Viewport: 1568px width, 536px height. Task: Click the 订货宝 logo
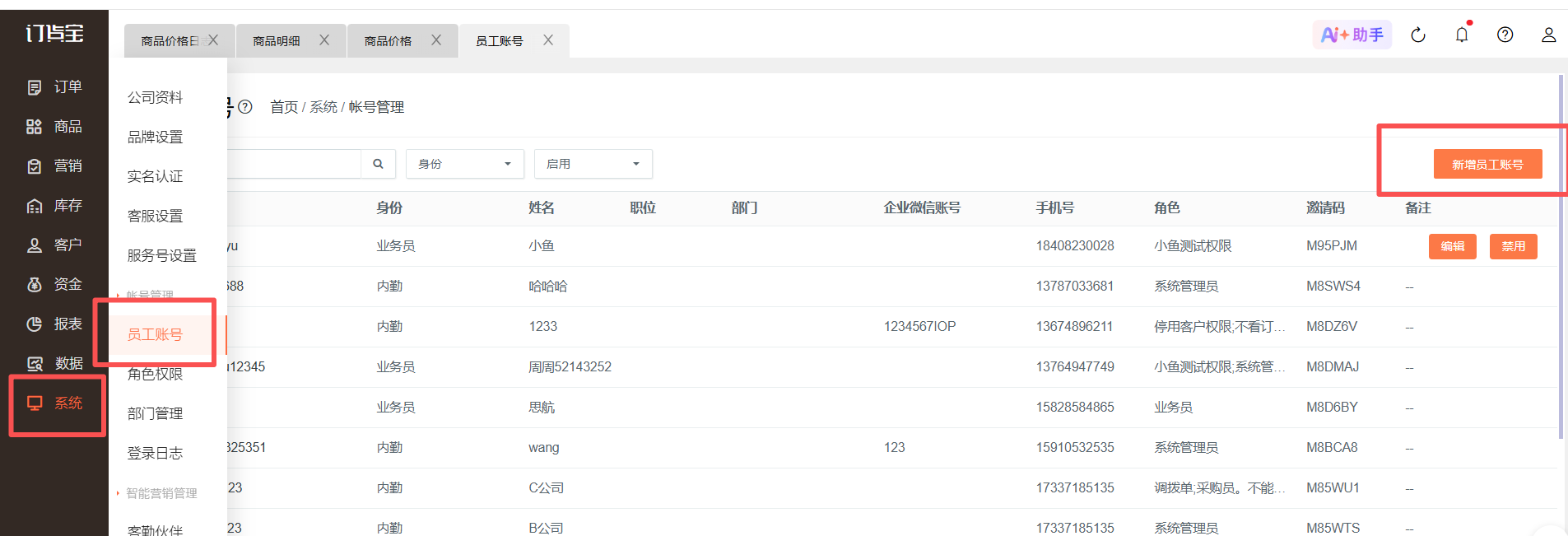coord(54,33)
